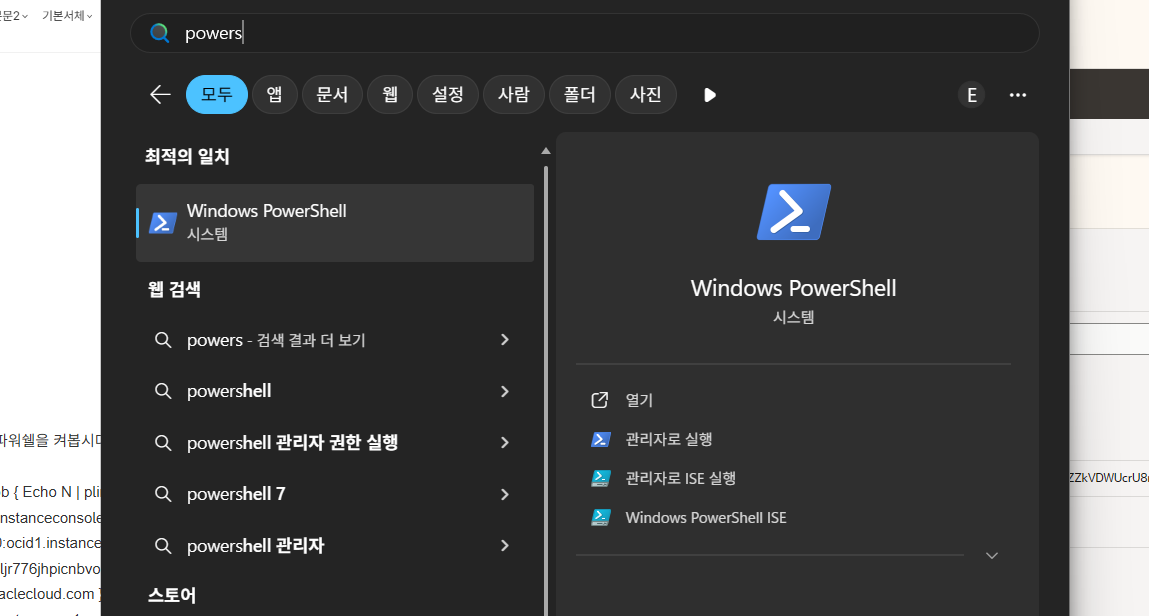Expand chevron next to powershell suggestion
1149x616 pixels.
[x=505, y=391]
